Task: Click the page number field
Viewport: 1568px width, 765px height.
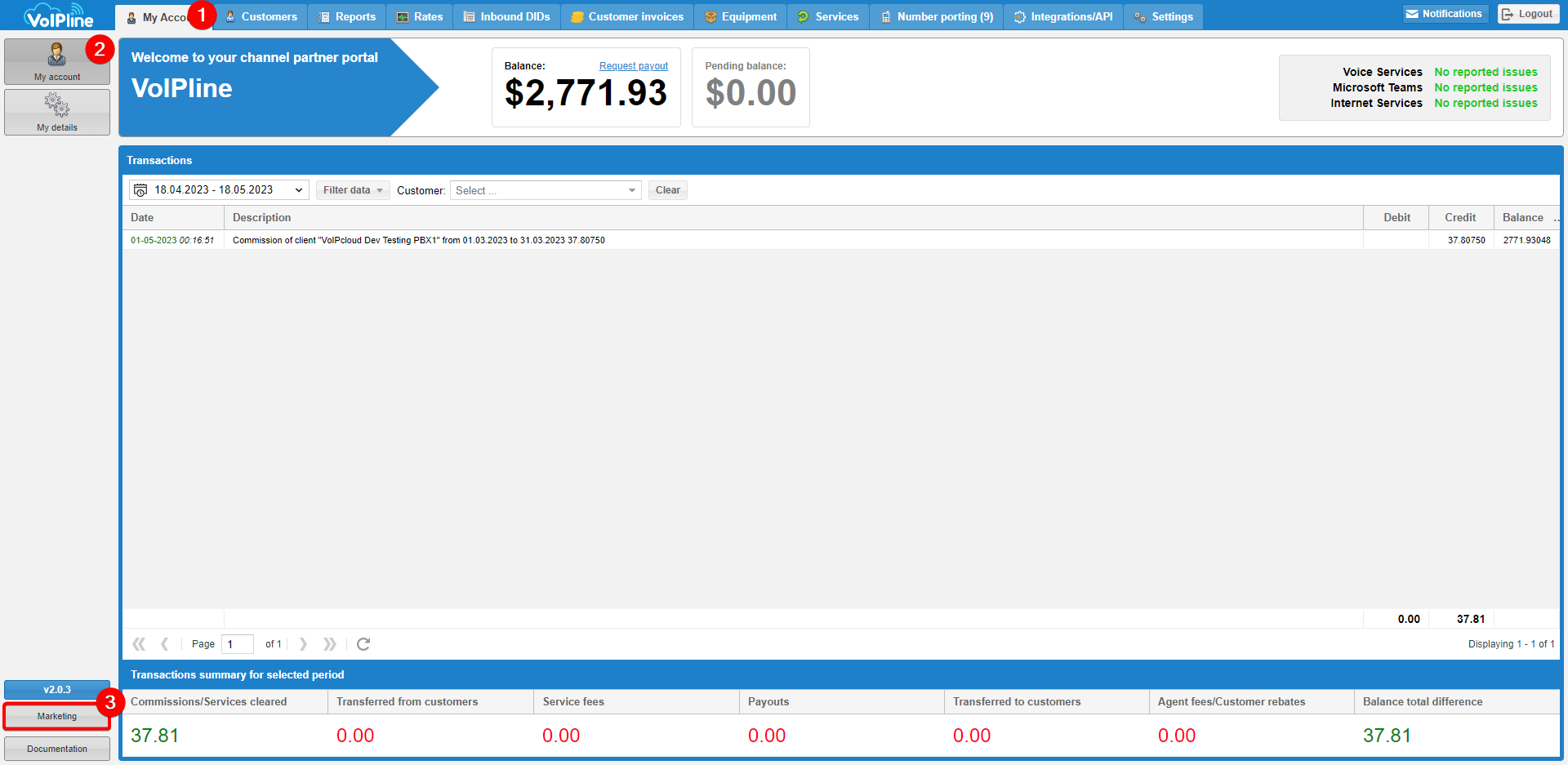Action: click(x=237, y=644)
